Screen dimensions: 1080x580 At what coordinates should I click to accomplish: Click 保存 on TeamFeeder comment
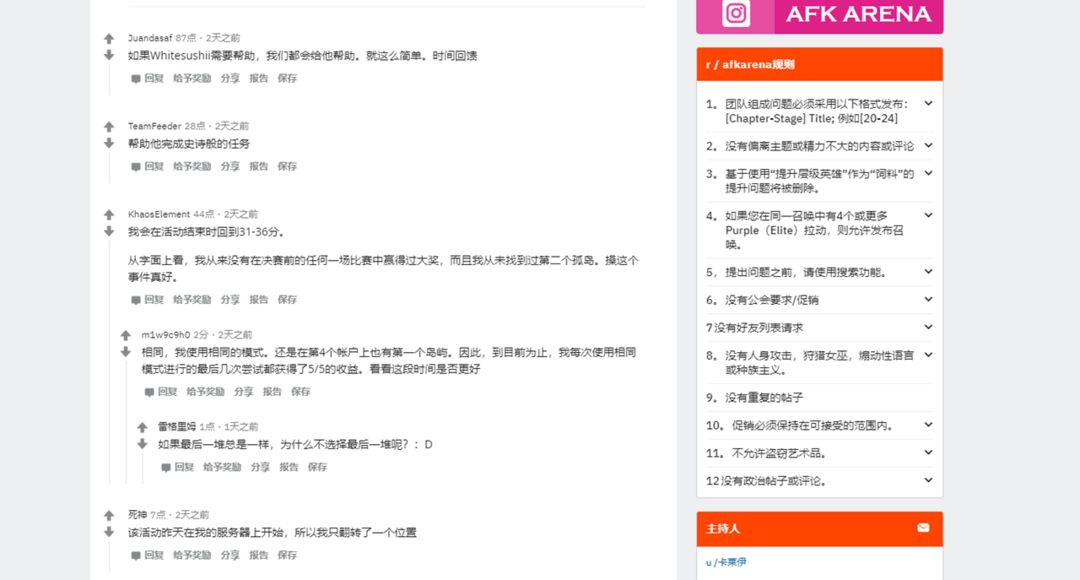pyautogui.click(x=287, y=167)
